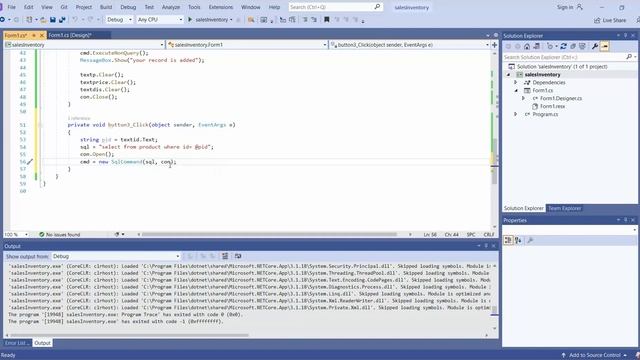The image size is (640, 360).
Task: Switch to Team Explorer tab
Action: (564, 208)
